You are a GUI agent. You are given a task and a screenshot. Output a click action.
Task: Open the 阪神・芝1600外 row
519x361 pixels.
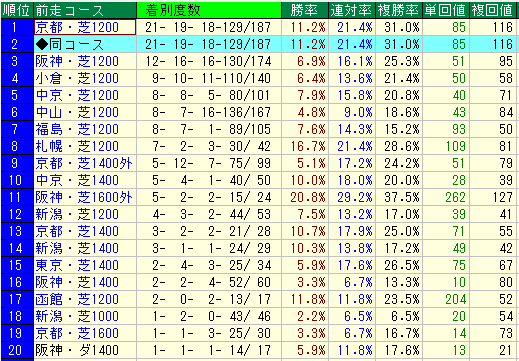point(258,197)
